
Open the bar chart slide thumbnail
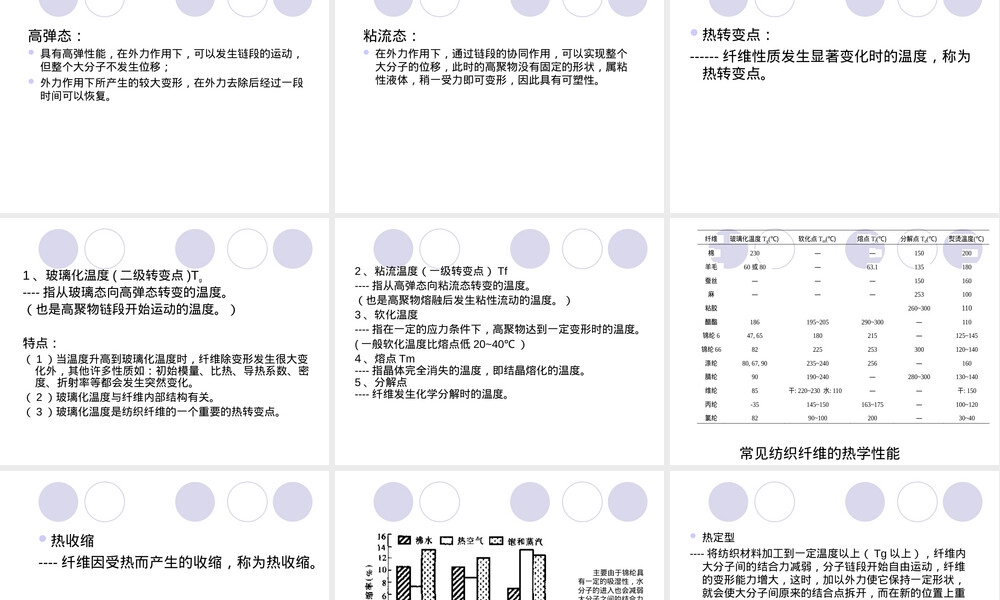click(499, 536)
